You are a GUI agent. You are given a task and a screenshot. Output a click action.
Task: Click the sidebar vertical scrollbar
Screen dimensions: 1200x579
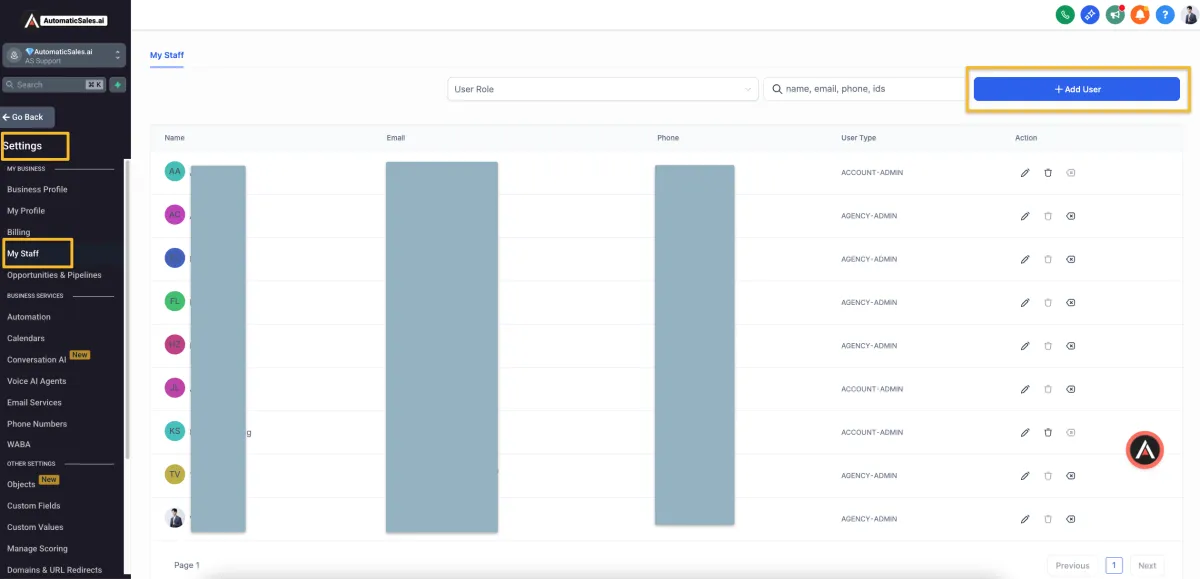127,310
